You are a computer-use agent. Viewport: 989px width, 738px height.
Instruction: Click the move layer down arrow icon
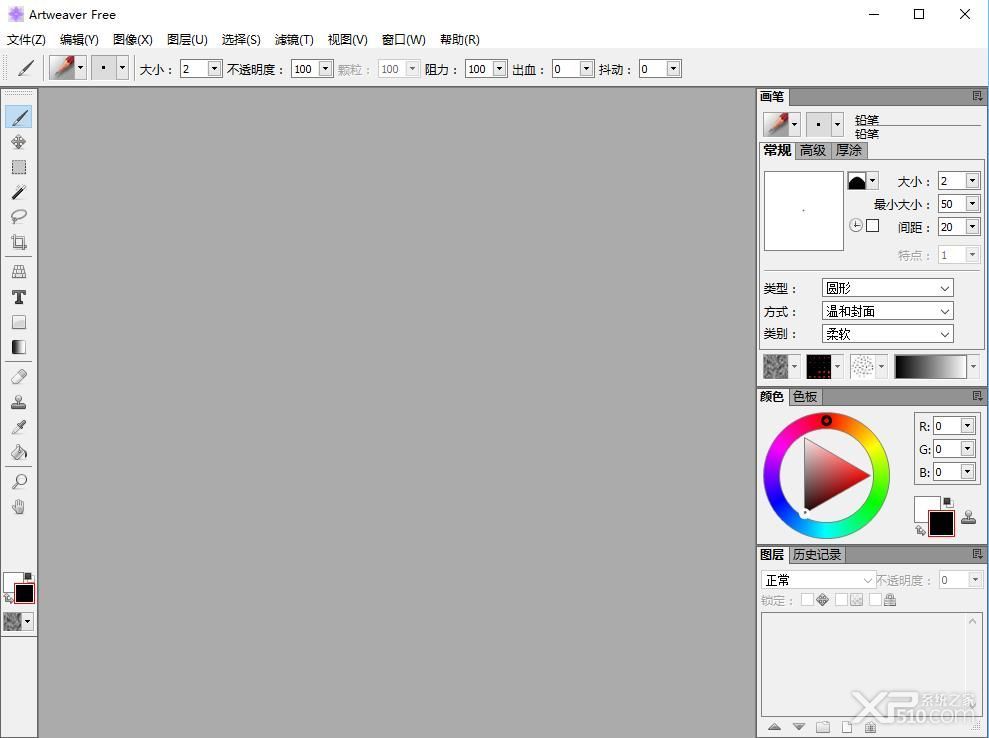pos(799,727)
